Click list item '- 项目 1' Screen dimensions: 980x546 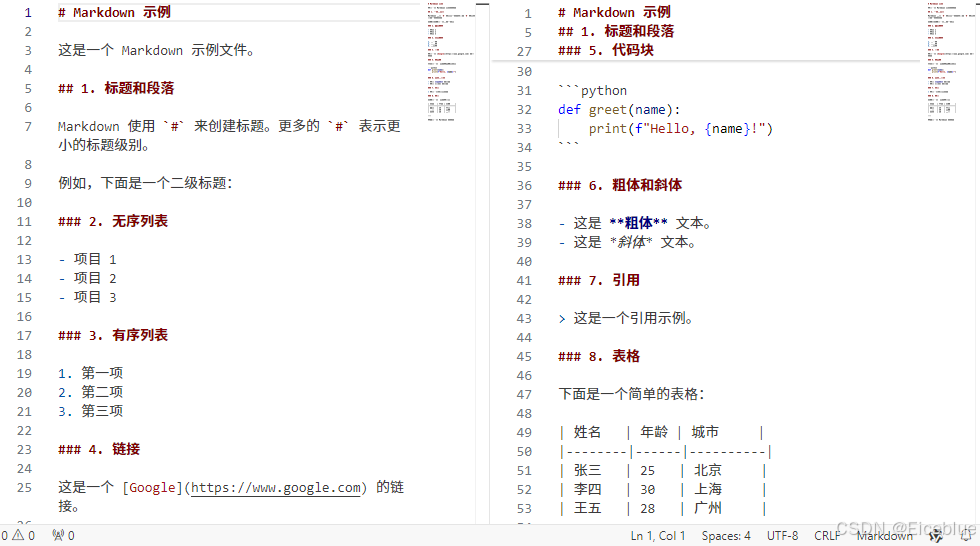pos(87,259)
